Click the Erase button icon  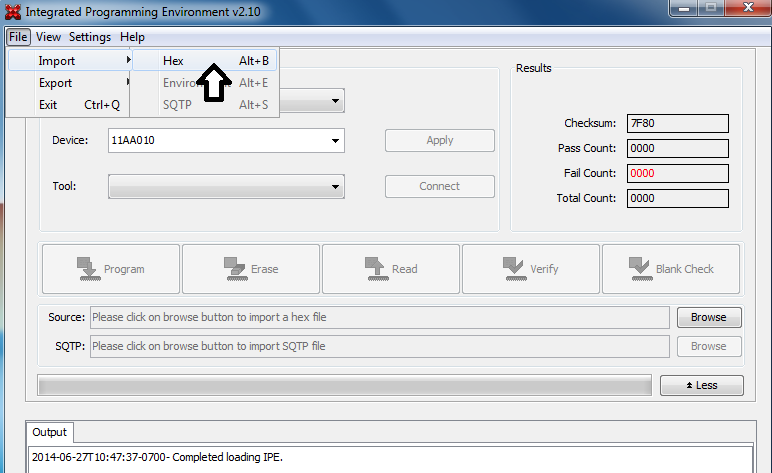tap(234, 269)
